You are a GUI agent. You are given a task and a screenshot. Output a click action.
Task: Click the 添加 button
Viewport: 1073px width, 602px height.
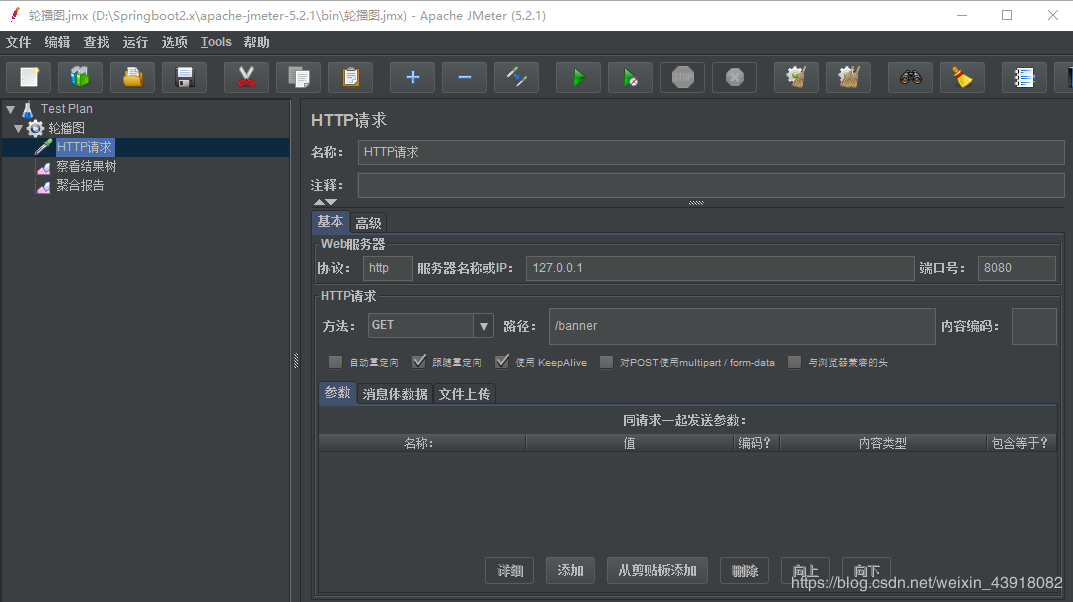click(570, 570)
